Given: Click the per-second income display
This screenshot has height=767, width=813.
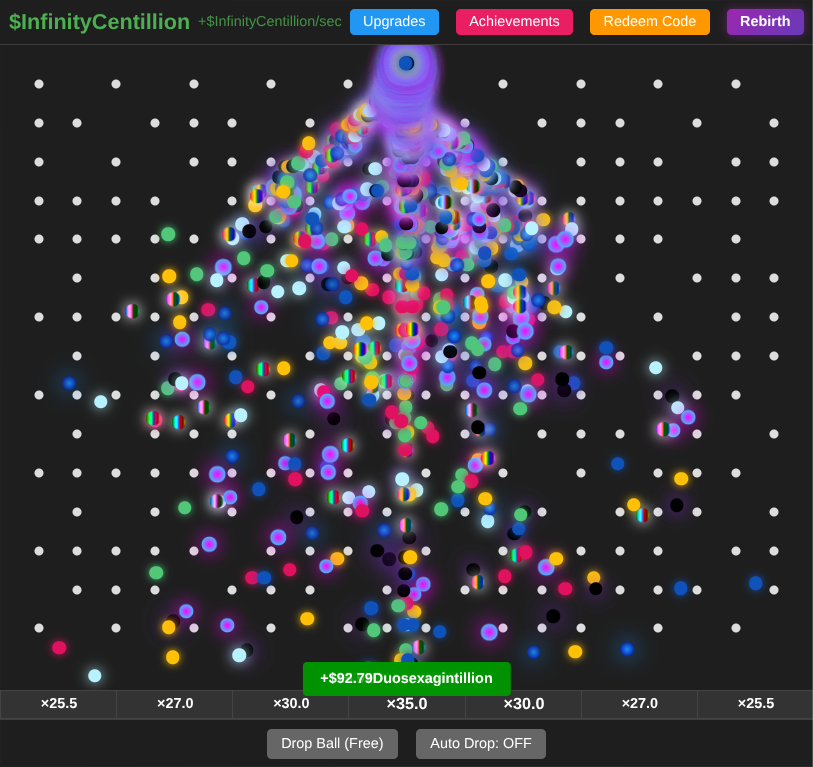Looking at the screenshot, I should 270,21.
